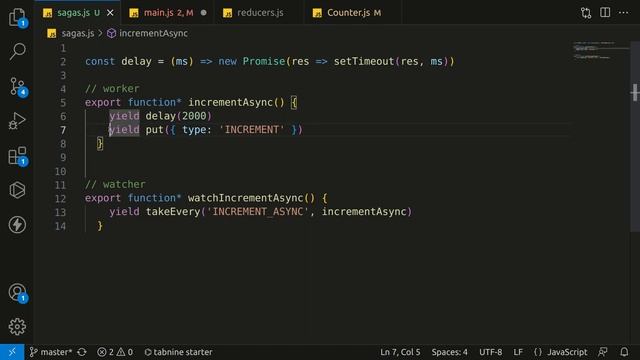The height and width of the screenshot is (360, 640).
Task: Click the Synchronize Changes icon
Action: click(x=82, y=352)
